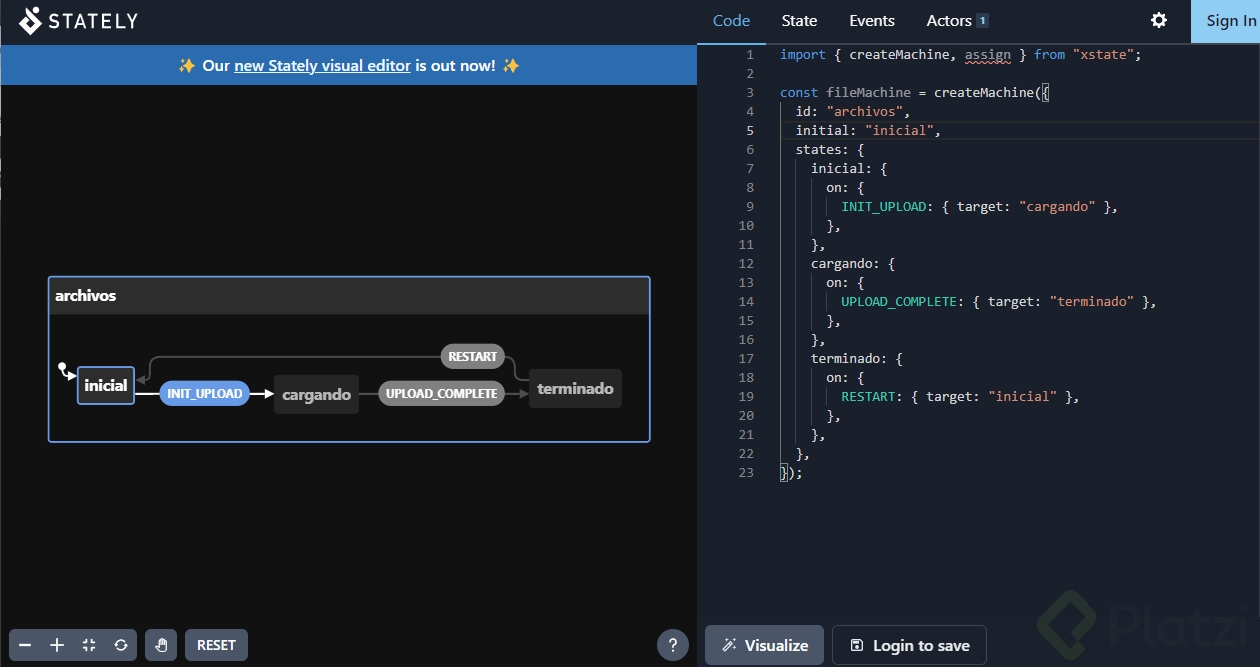Open the new Stately visual editor link
Screen dimensions: 1260x667
tap(322, 65)
